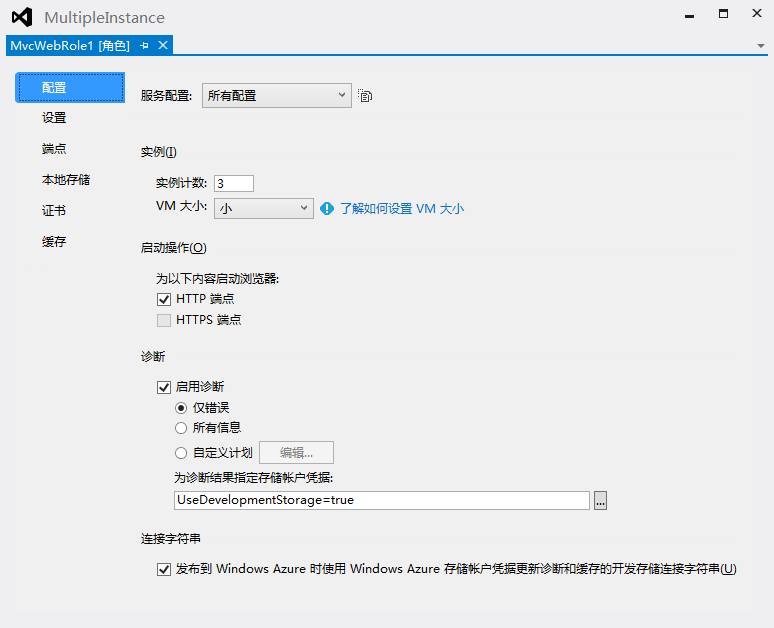Click the 实例计数 input field
The width and height of the screenshot is (774, 628).
(234, 183)
